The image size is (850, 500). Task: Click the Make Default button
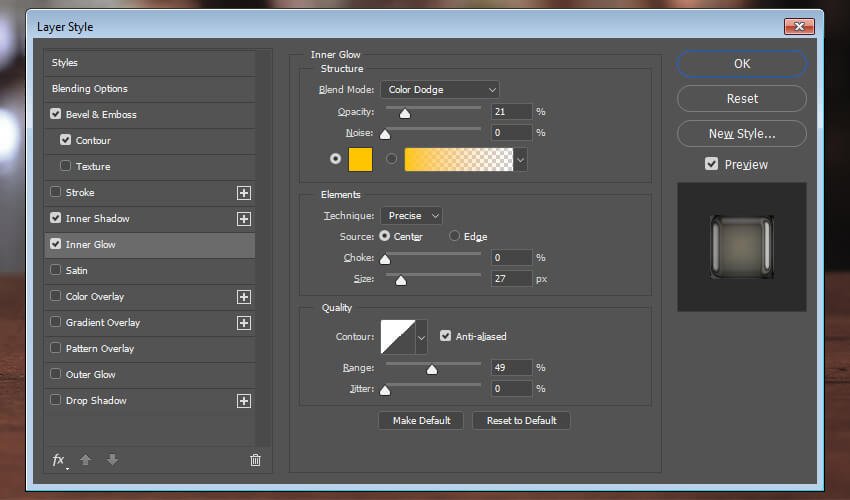coord(421,421)
